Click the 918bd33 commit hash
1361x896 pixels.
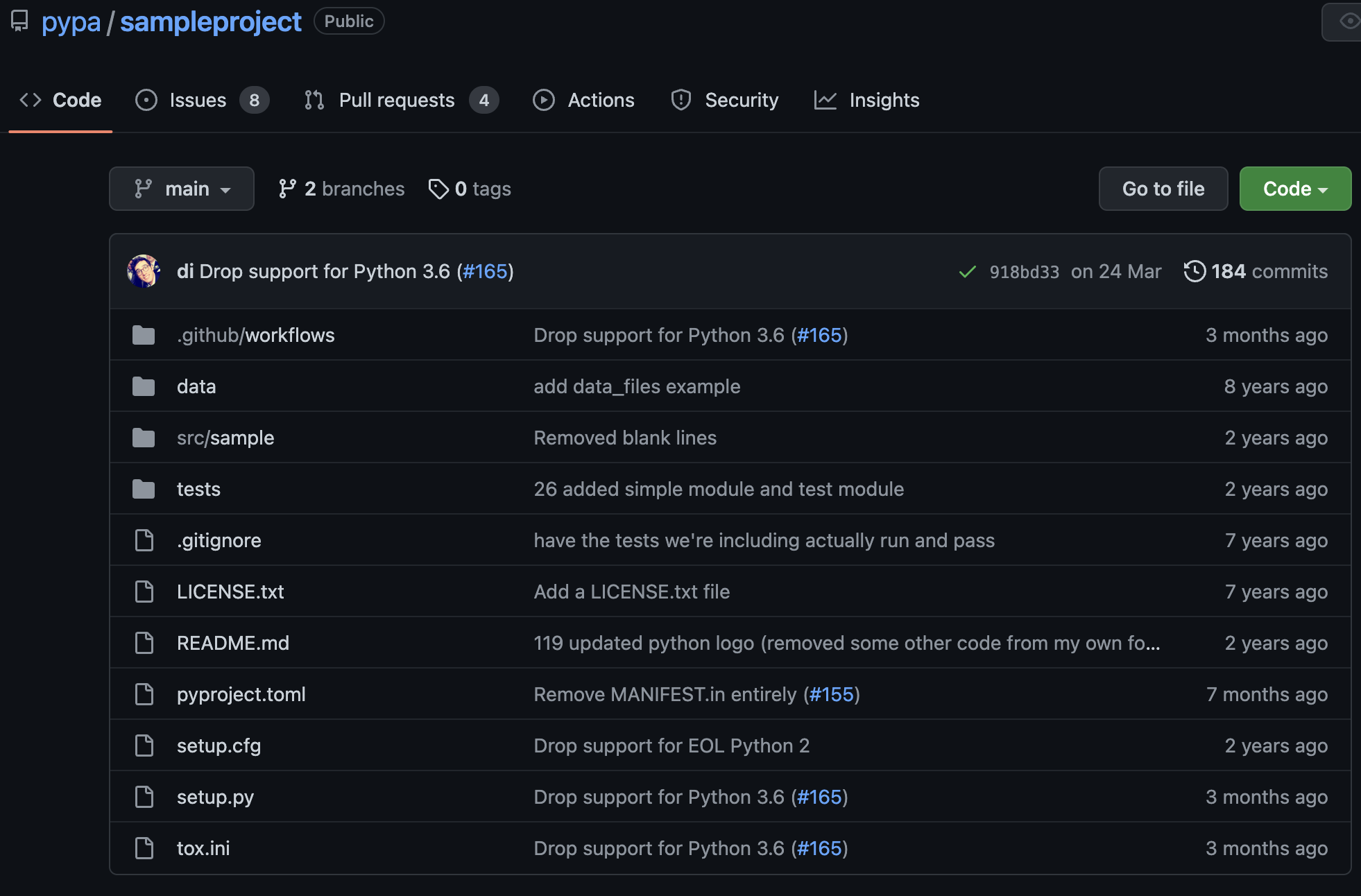coord(1024,272)
